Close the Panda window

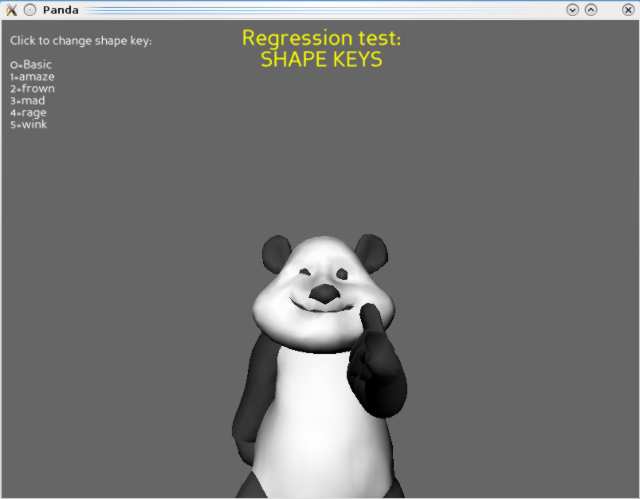(628, 10)
